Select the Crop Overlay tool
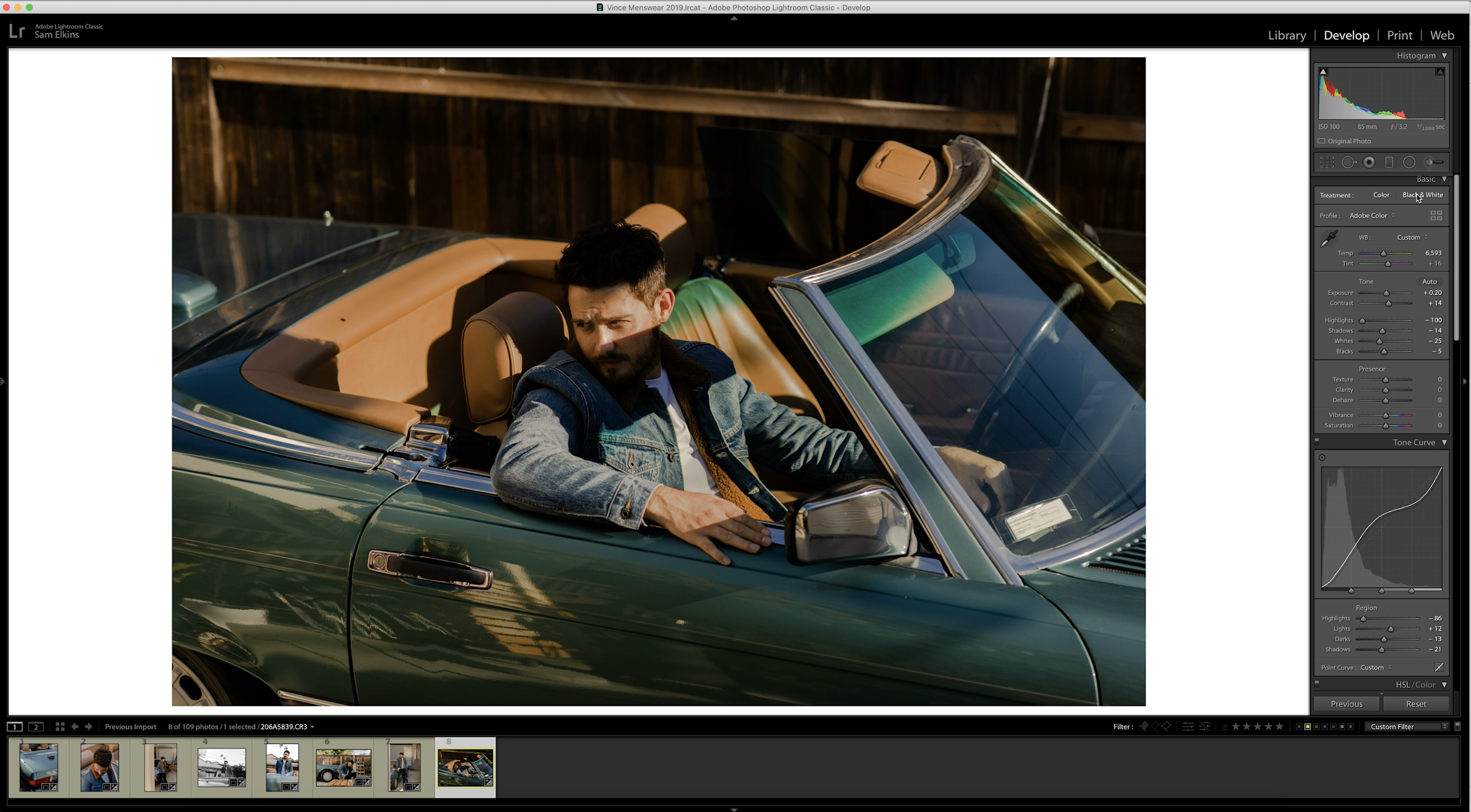Screen dimensions: 1471x812 pyautogui.click(x=1327, y=163)
